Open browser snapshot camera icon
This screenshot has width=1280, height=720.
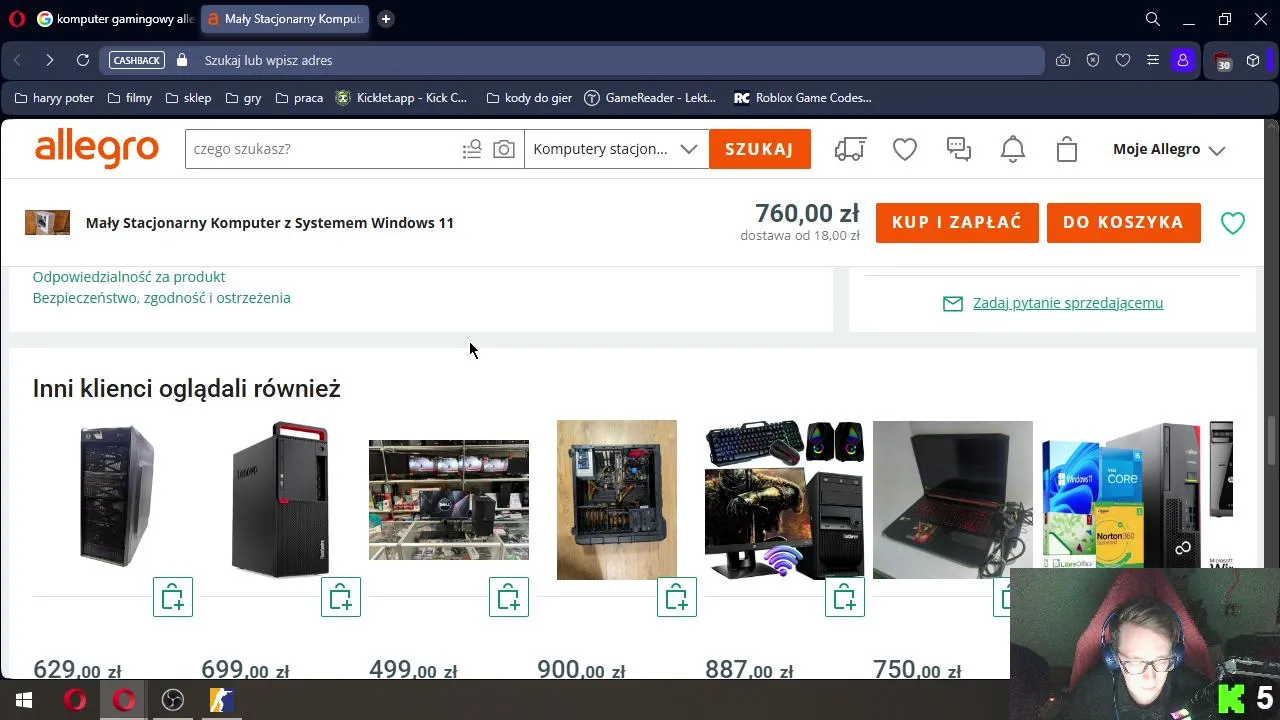(1063, 60)
